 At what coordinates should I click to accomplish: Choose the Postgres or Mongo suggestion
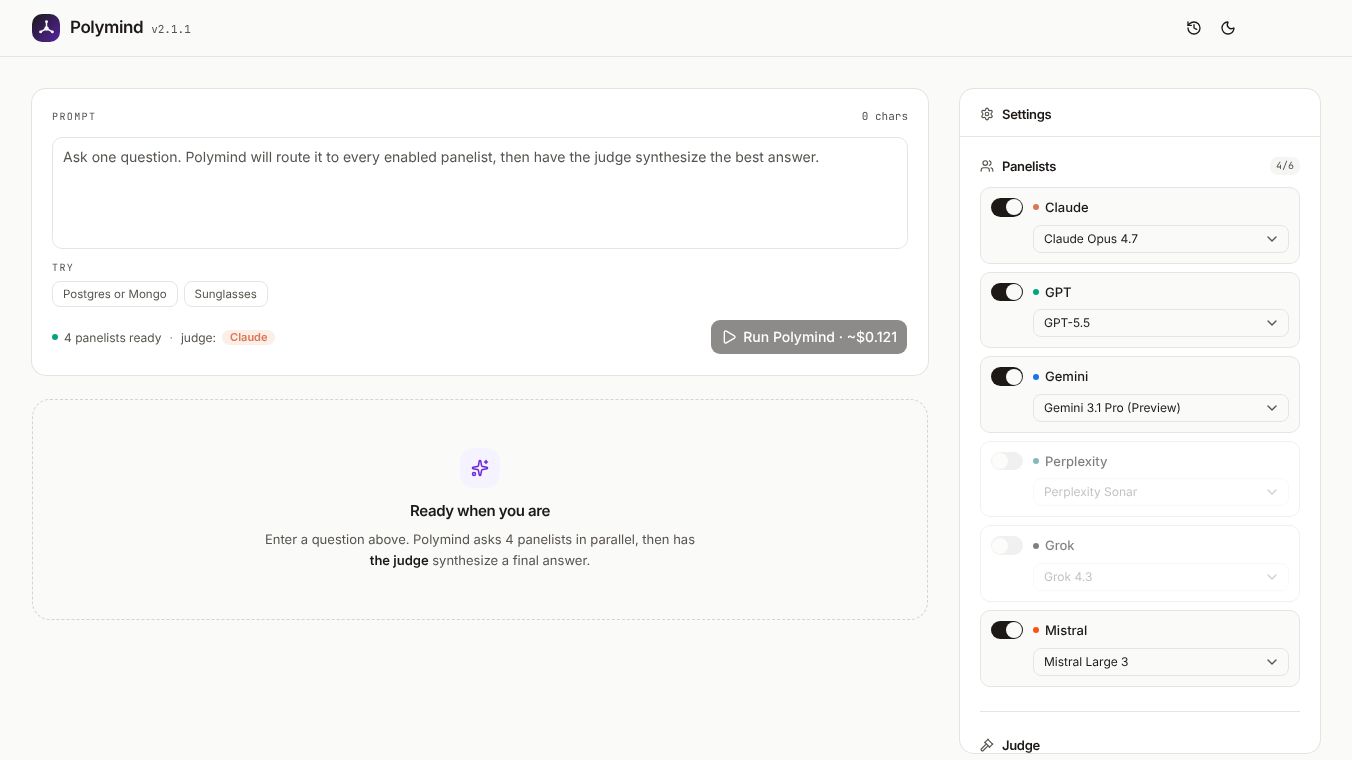click(115, 294)
